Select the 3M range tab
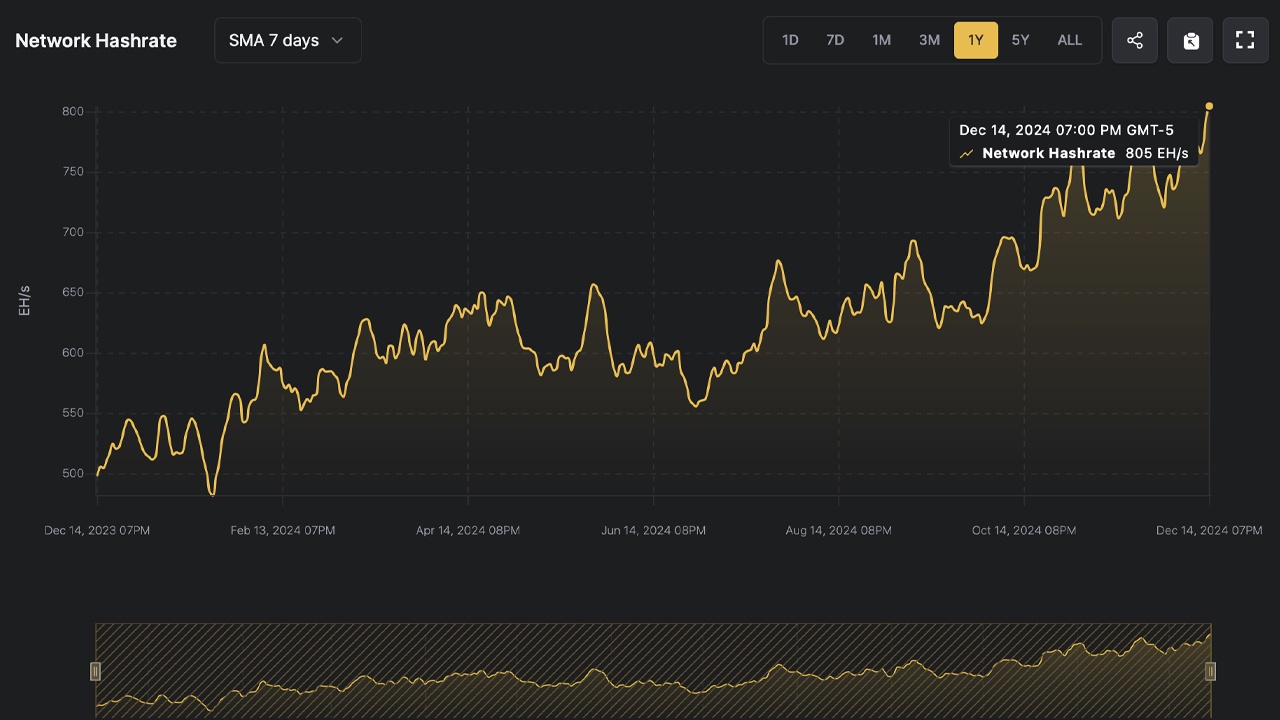This screenshot has height=720, width=1280. coord(929,40)
